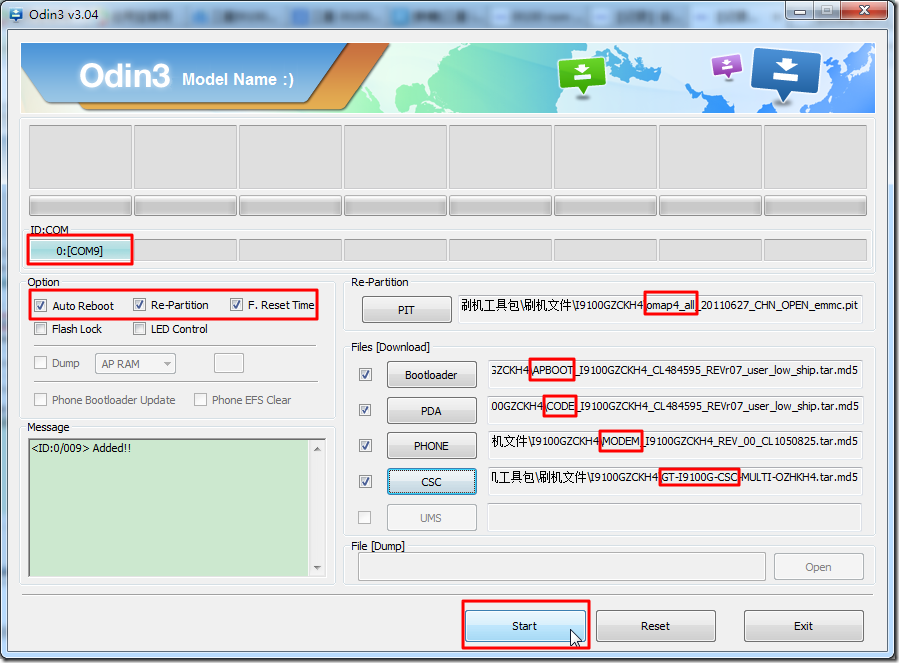Tick the UMS file checkbox
Image resolution: width=899 pixels, height=663 pixels.
click(364, 517)
